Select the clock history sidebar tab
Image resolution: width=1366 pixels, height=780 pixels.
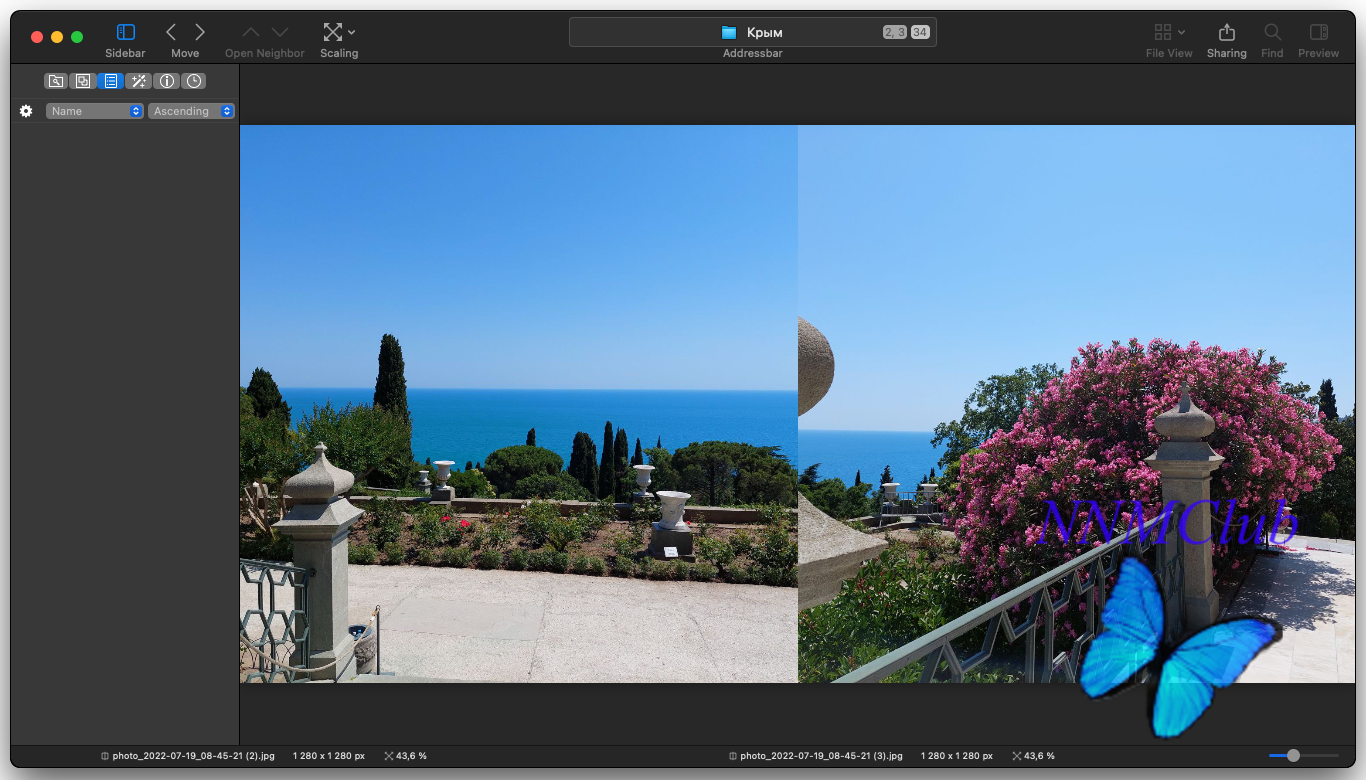pyautogui.click(x=194, y=81)
